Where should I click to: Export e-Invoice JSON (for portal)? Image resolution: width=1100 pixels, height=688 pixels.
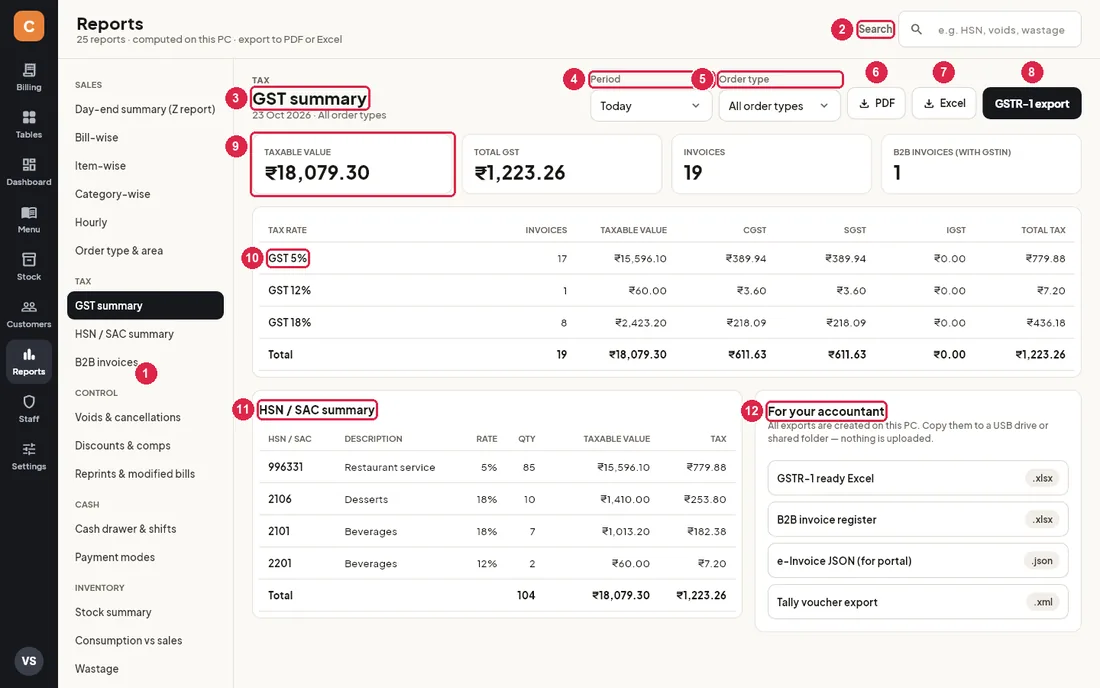(x=918, y=561)
